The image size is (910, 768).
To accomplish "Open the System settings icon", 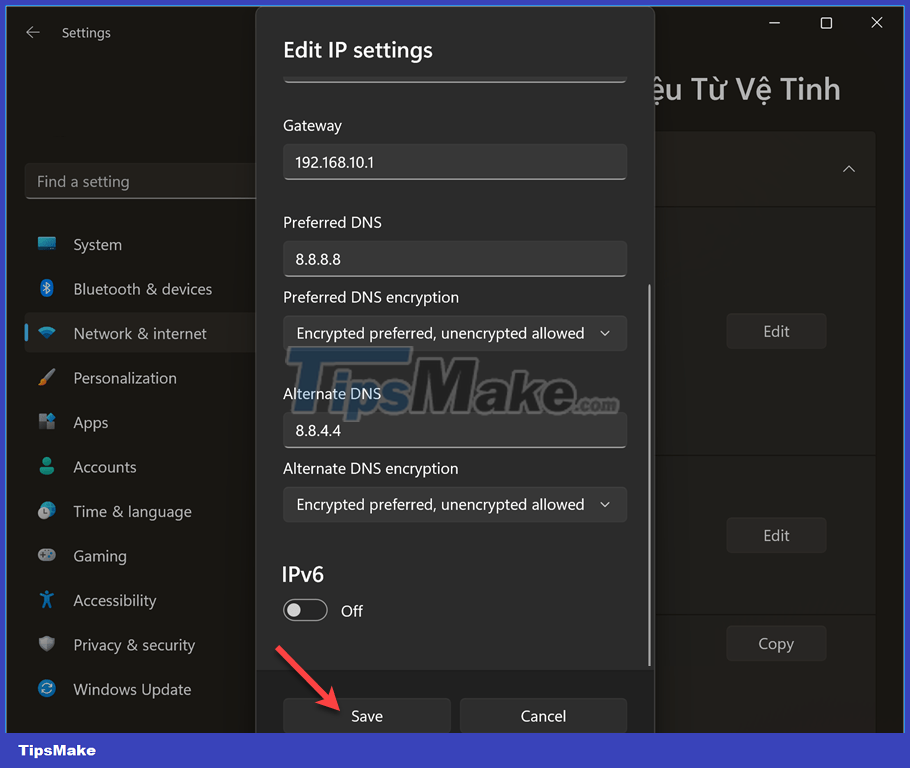I will pos(46,244).
